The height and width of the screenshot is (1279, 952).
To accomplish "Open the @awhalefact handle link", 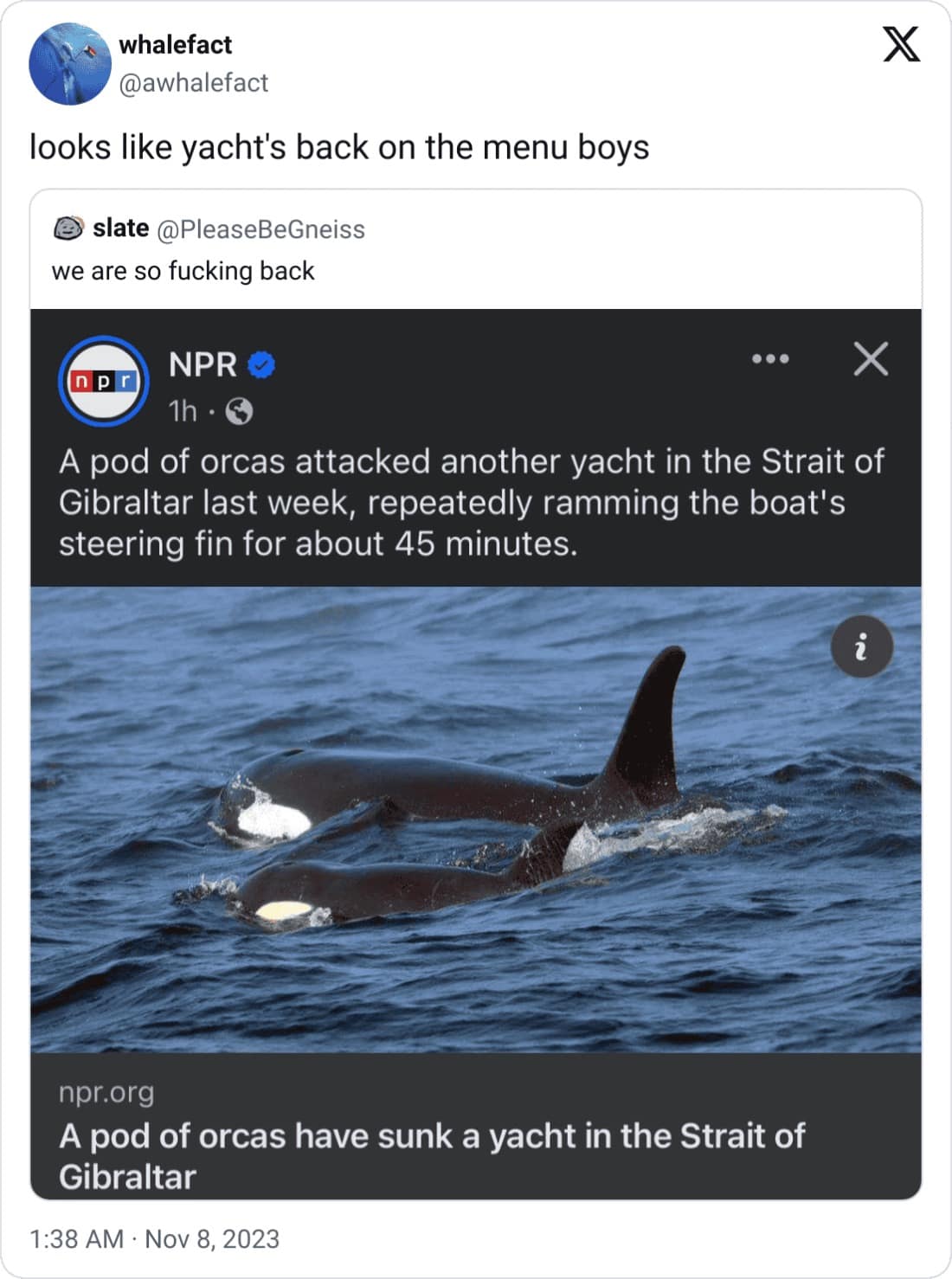I will pyautogui.click(x=193, y=83).
